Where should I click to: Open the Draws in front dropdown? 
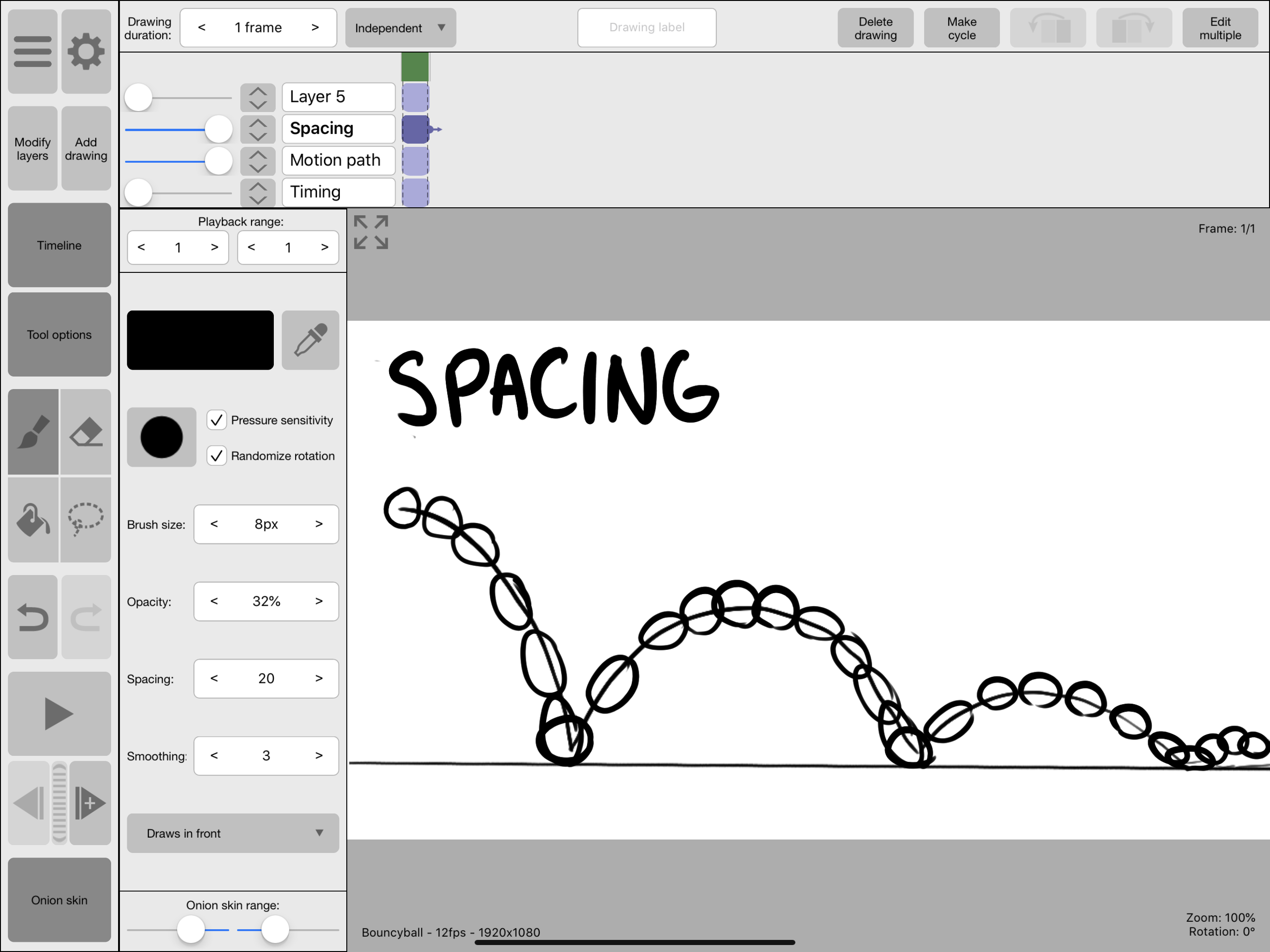[x=232, y=833]
